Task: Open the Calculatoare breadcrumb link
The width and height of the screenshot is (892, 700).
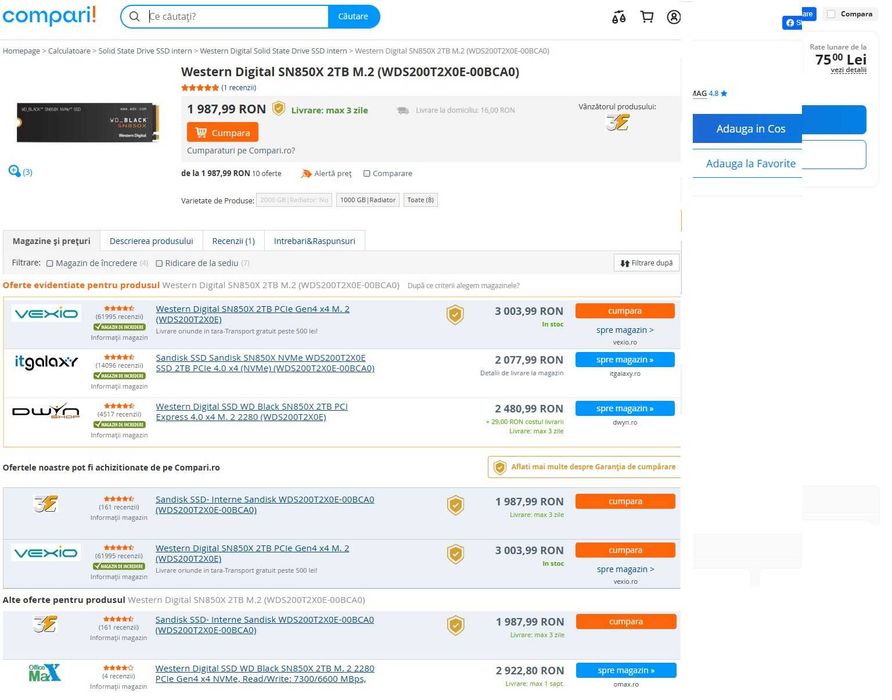Action: (69, 51)
